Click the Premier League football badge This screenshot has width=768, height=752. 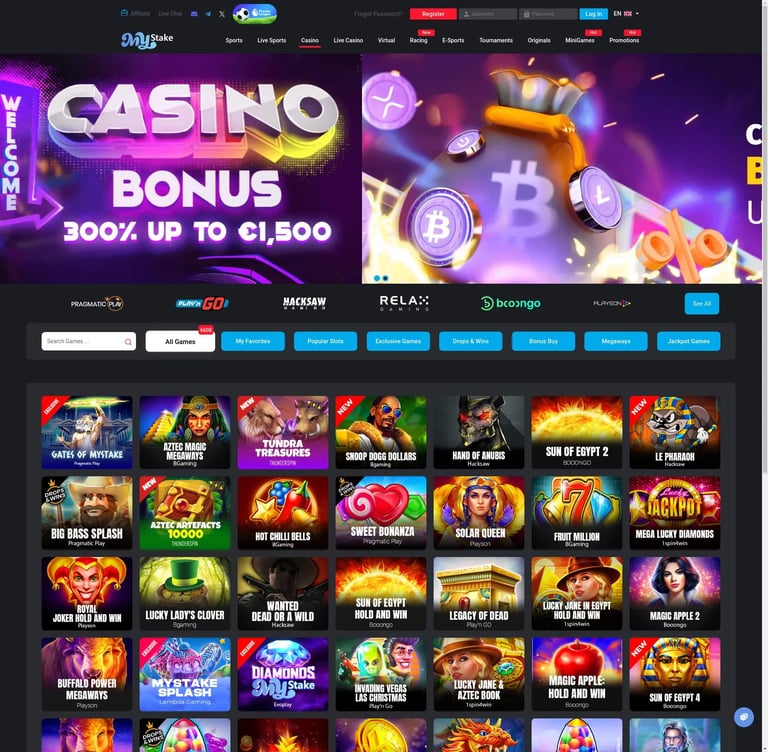click(x=255, y=14)
